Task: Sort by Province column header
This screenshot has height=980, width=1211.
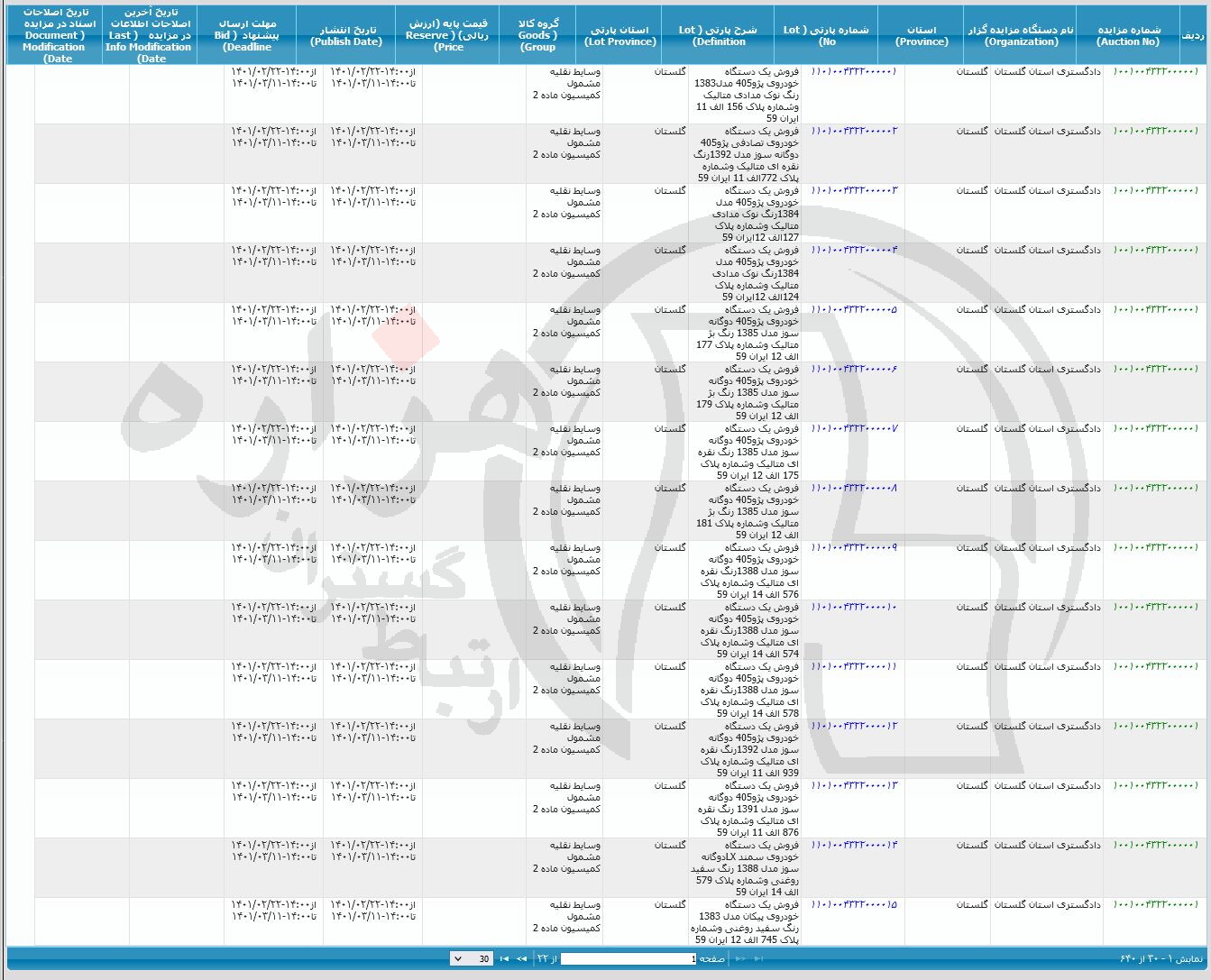Action: click(922, 35)
